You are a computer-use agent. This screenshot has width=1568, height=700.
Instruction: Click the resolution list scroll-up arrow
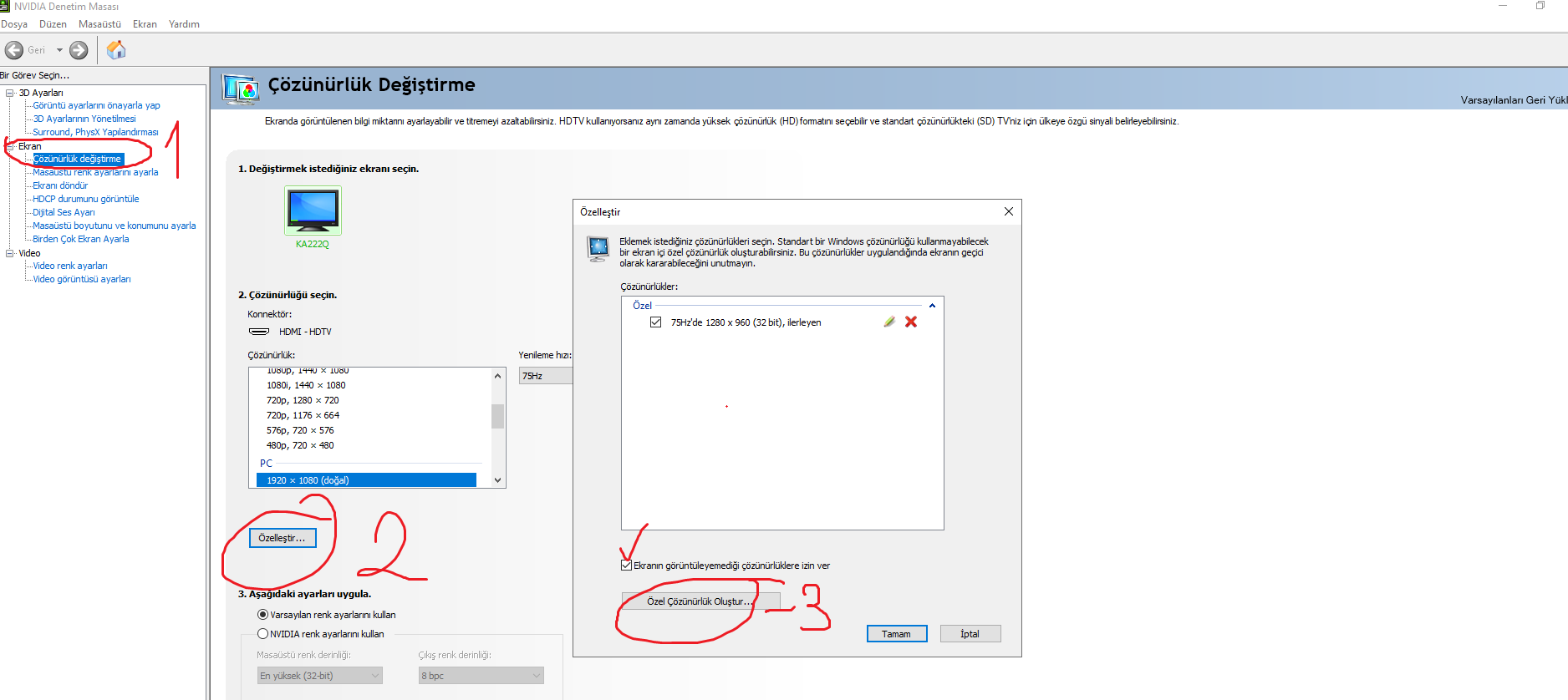pyautogui.click(x=498, y=376)
